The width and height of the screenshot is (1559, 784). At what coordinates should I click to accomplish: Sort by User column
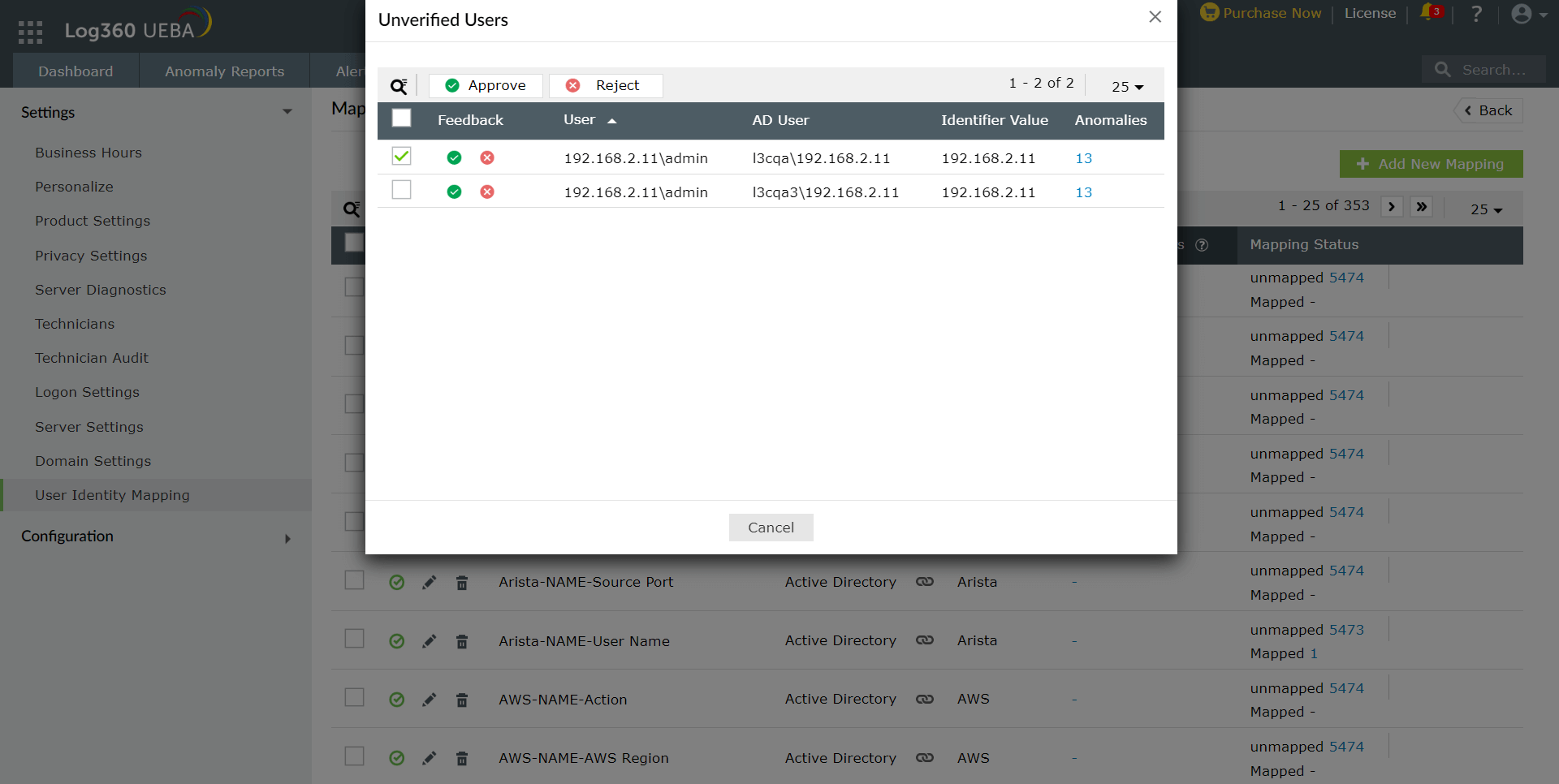tap(590, 120)
